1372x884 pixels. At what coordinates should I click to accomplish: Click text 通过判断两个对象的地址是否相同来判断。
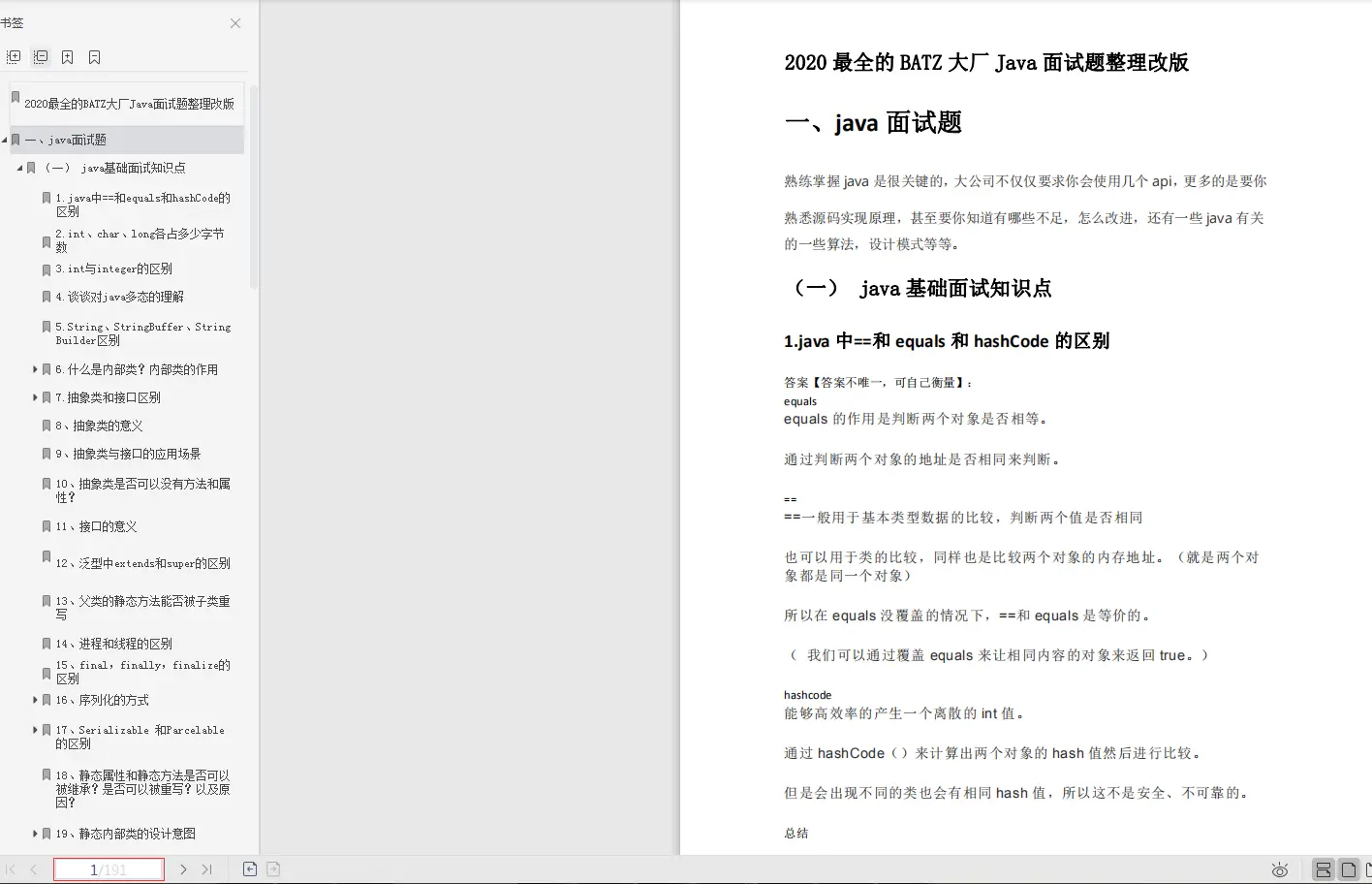point(922,459)
